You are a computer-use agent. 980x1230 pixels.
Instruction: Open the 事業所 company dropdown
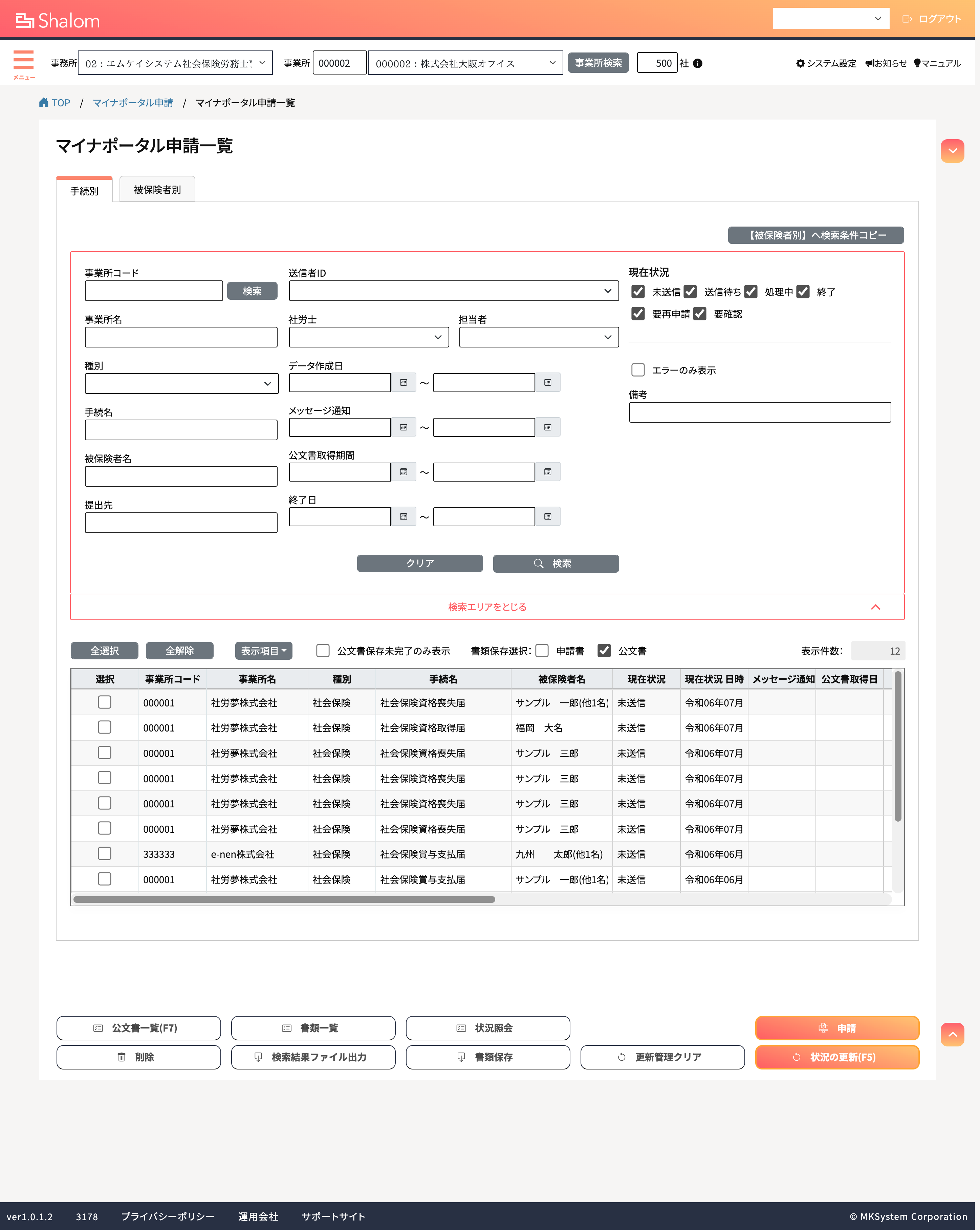(x=465, y=63)
